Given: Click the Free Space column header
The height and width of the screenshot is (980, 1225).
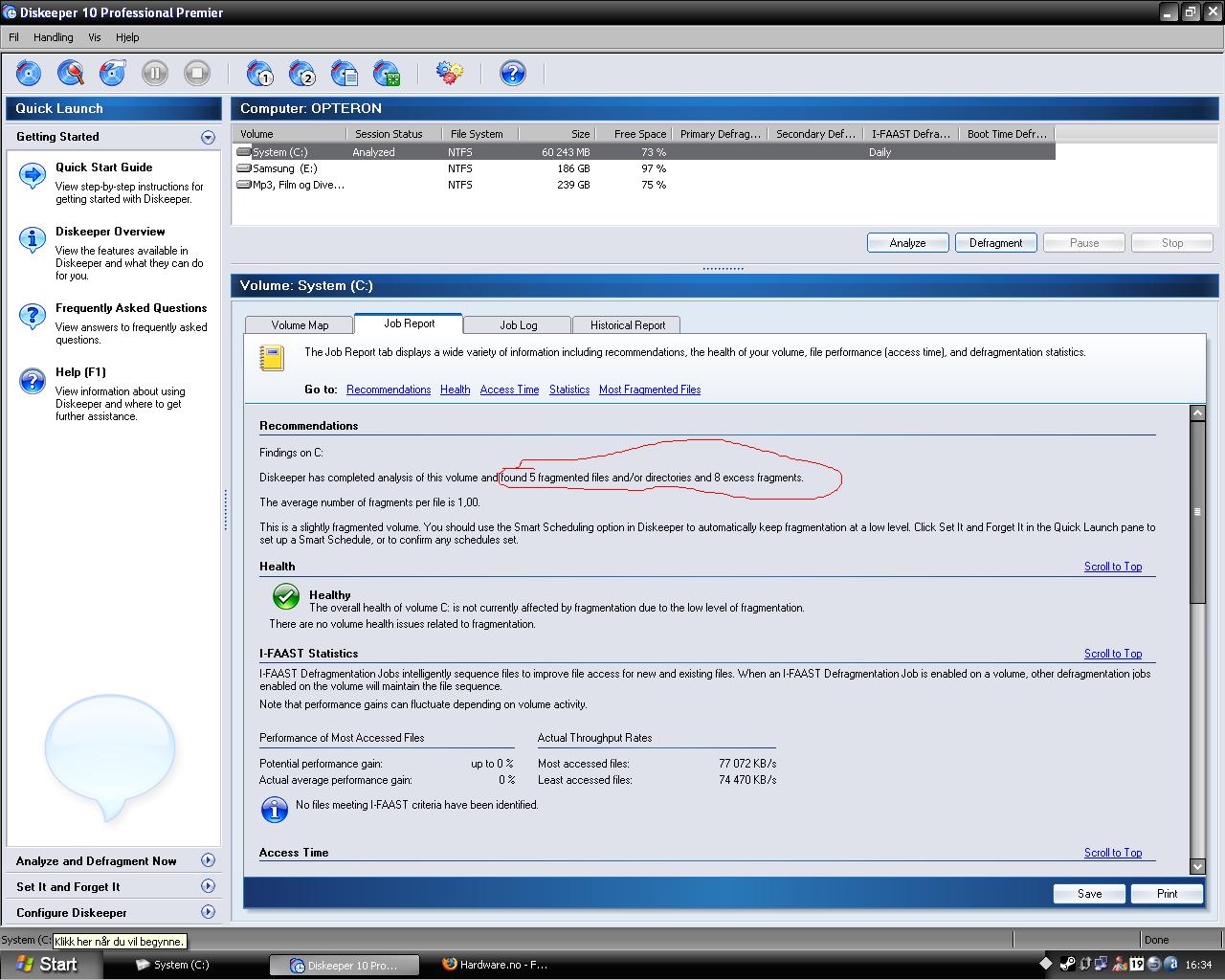Looking at the screenshot, I should 633,134.
